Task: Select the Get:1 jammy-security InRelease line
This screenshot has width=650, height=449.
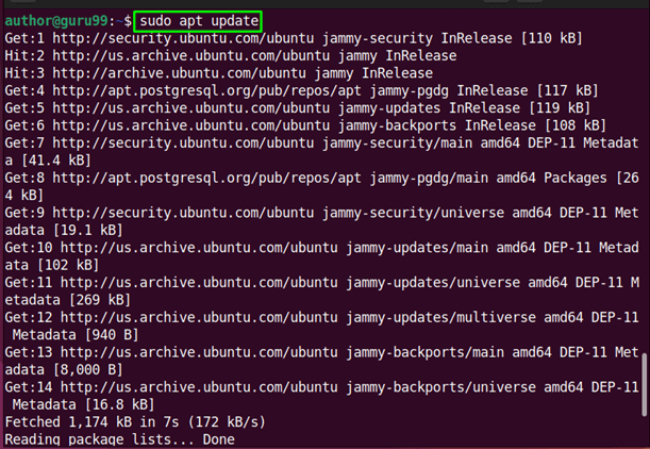Action: (x=293, y=39)
